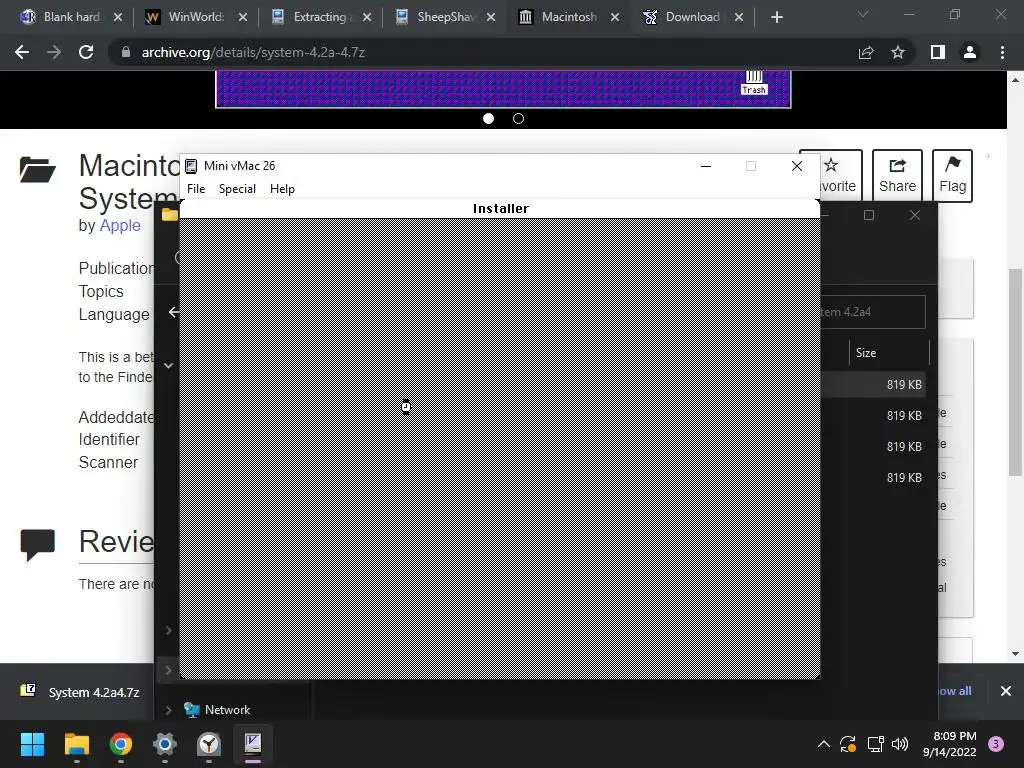1024x768 pixels.
Task: Open Chrome side panel
Action: pos(938,52)
